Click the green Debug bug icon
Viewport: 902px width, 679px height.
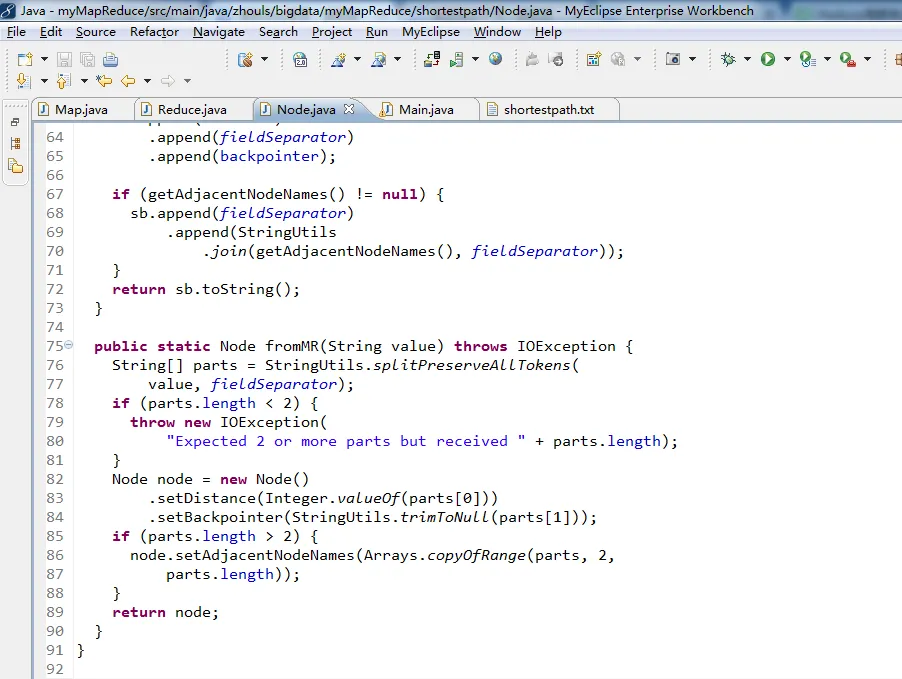coord(728,59)
